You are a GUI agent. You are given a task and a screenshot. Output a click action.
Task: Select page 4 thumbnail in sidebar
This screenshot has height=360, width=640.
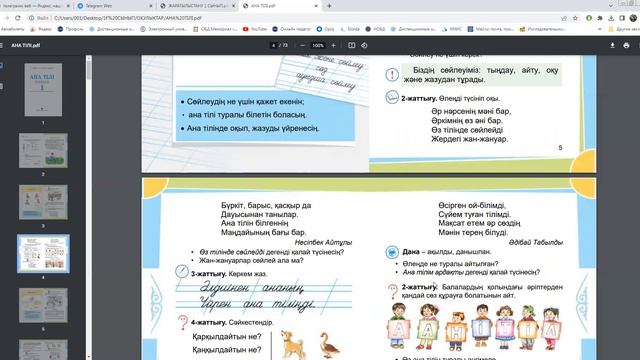43,253
